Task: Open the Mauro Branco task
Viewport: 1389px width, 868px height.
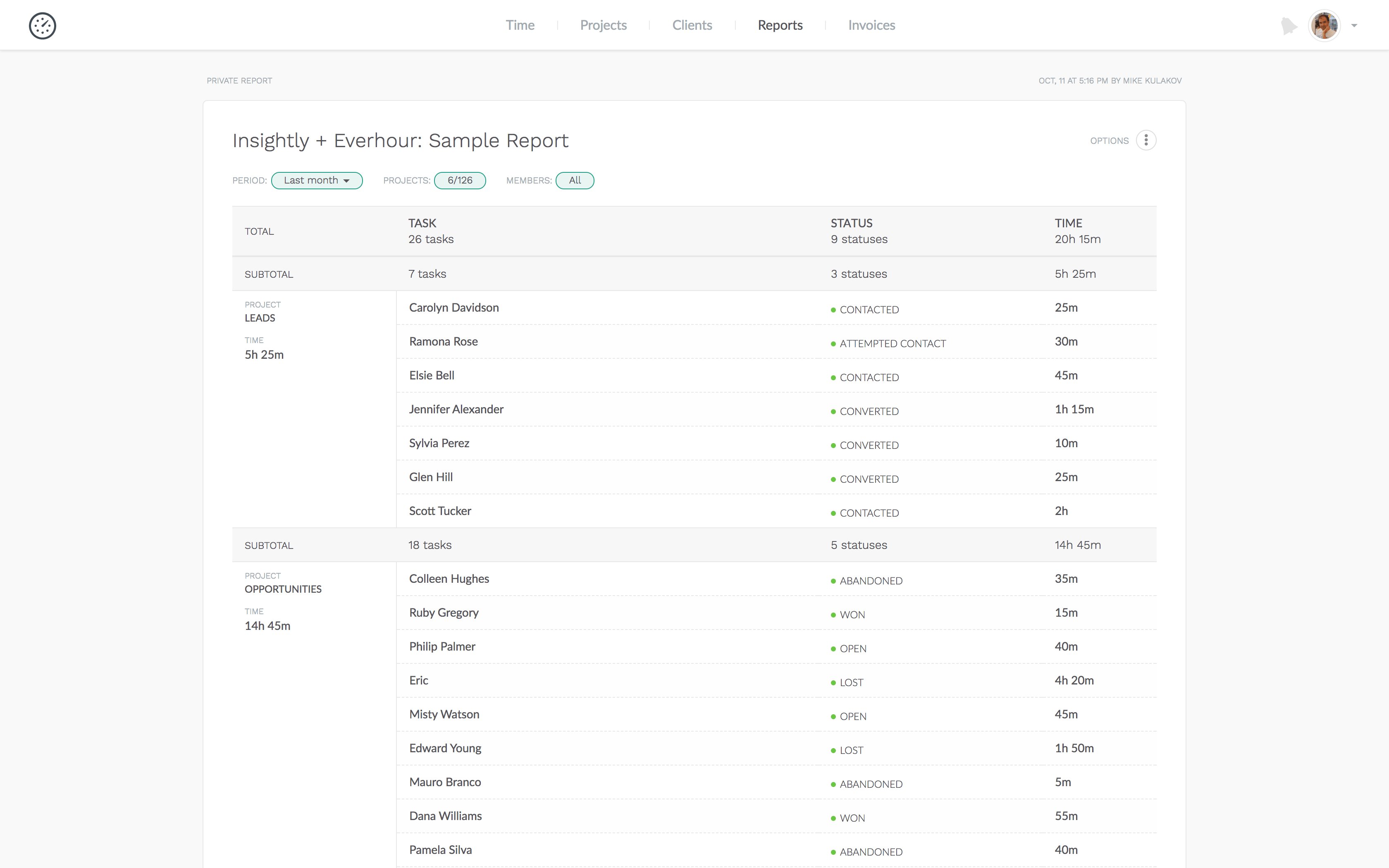Action: pos(445,782)
